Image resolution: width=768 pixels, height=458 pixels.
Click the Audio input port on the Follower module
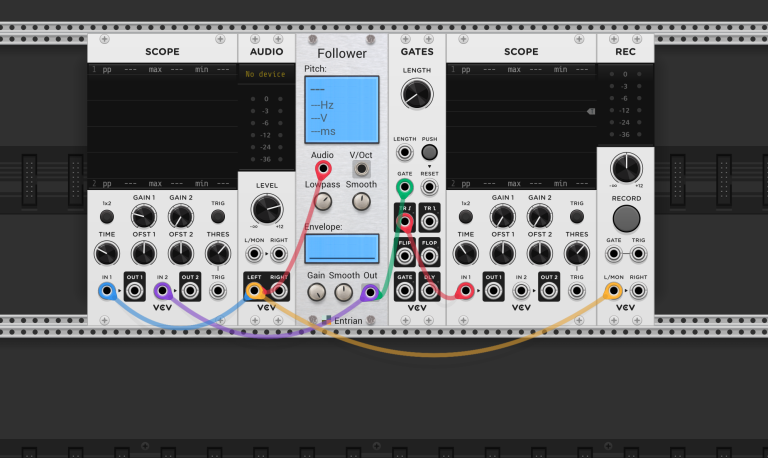(x=323, y=169)
